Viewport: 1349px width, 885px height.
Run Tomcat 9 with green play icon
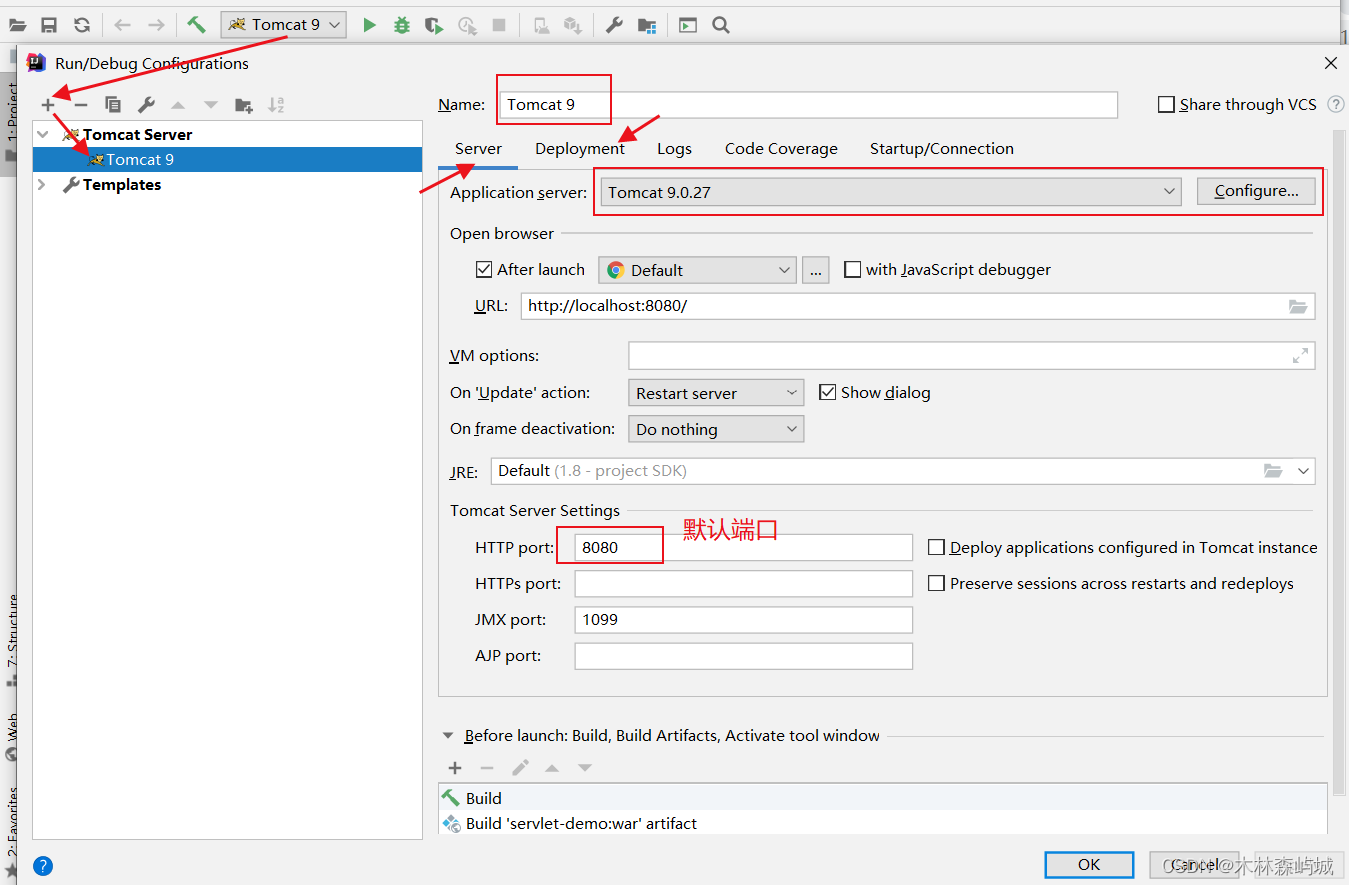369,25
